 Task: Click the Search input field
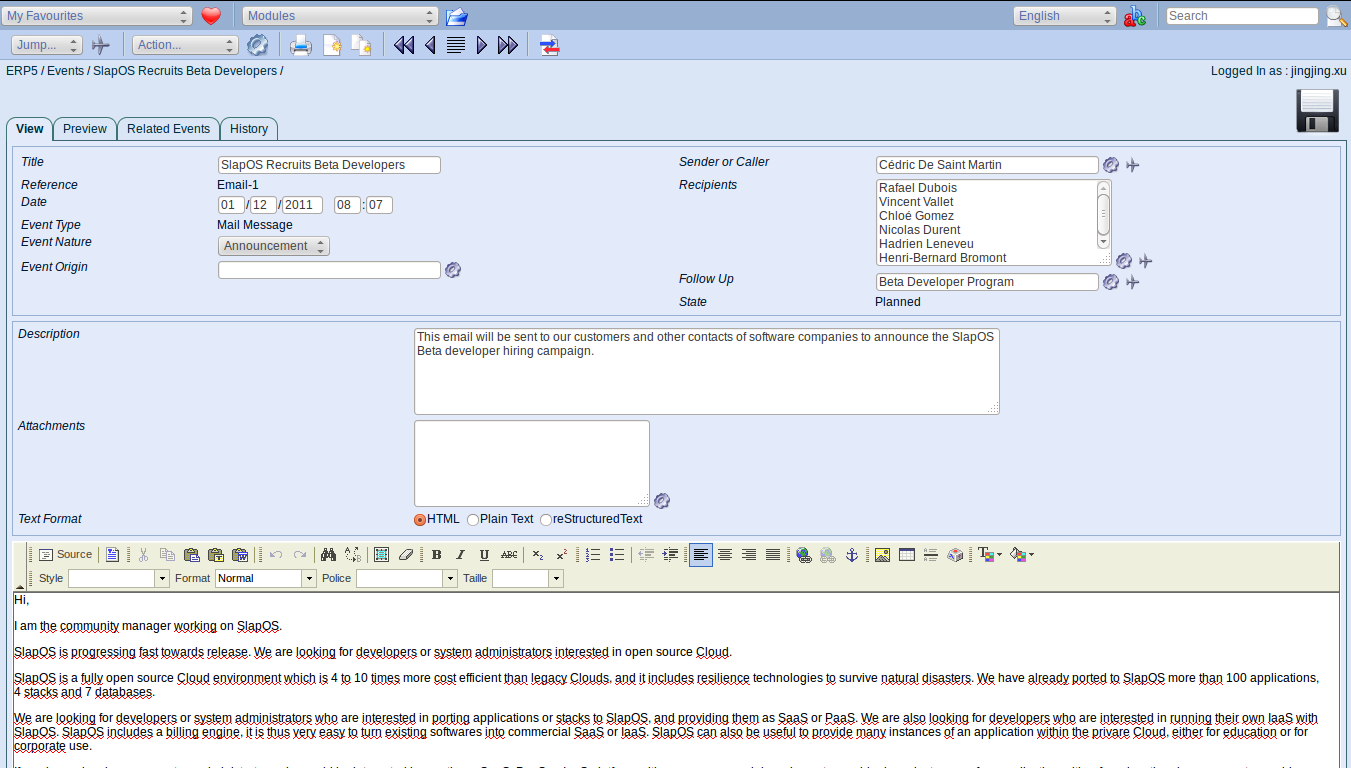pos(1242,16)
